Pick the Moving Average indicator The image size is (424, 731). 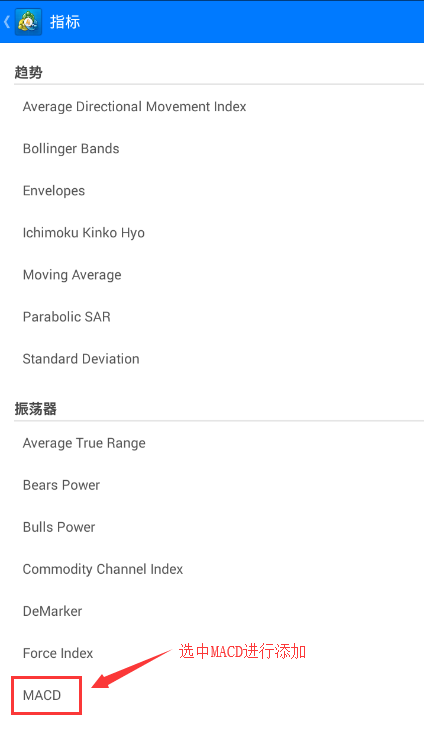point(212,275)
